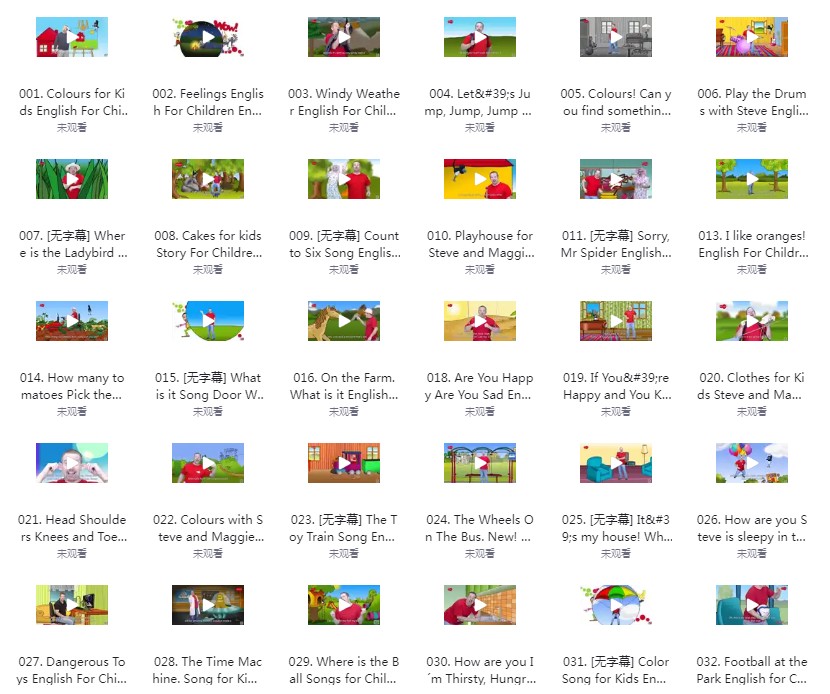Click title '028. The Time Machine. Song for Ki...'
830x694 pixels.
coord(207,670)
